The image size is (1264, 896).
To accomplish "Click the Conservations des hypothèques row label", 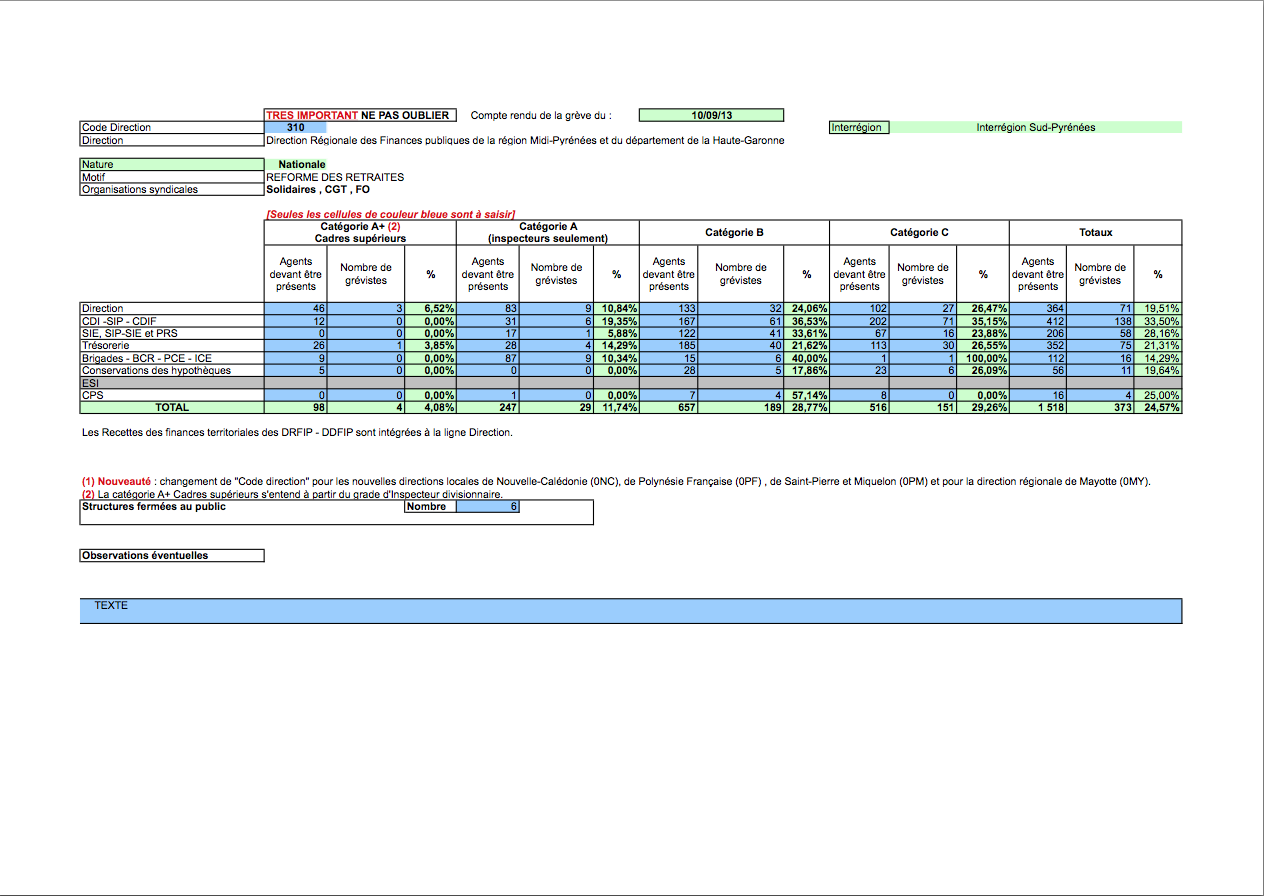I will point(172,370).
